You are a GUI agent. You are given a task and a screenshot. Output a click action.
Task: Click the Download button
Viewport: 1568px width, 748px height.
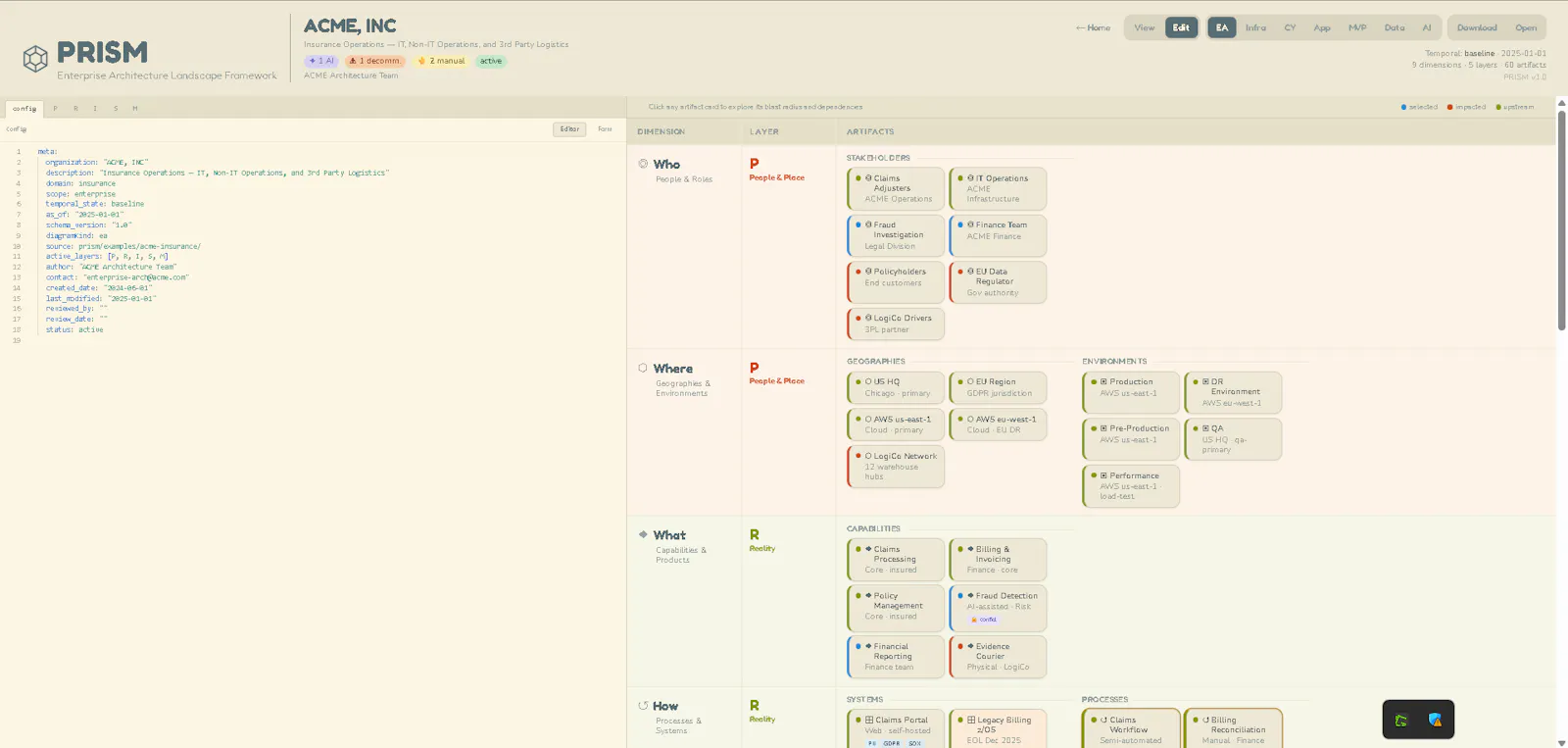pyautogui.click(x=1477, y=27)
